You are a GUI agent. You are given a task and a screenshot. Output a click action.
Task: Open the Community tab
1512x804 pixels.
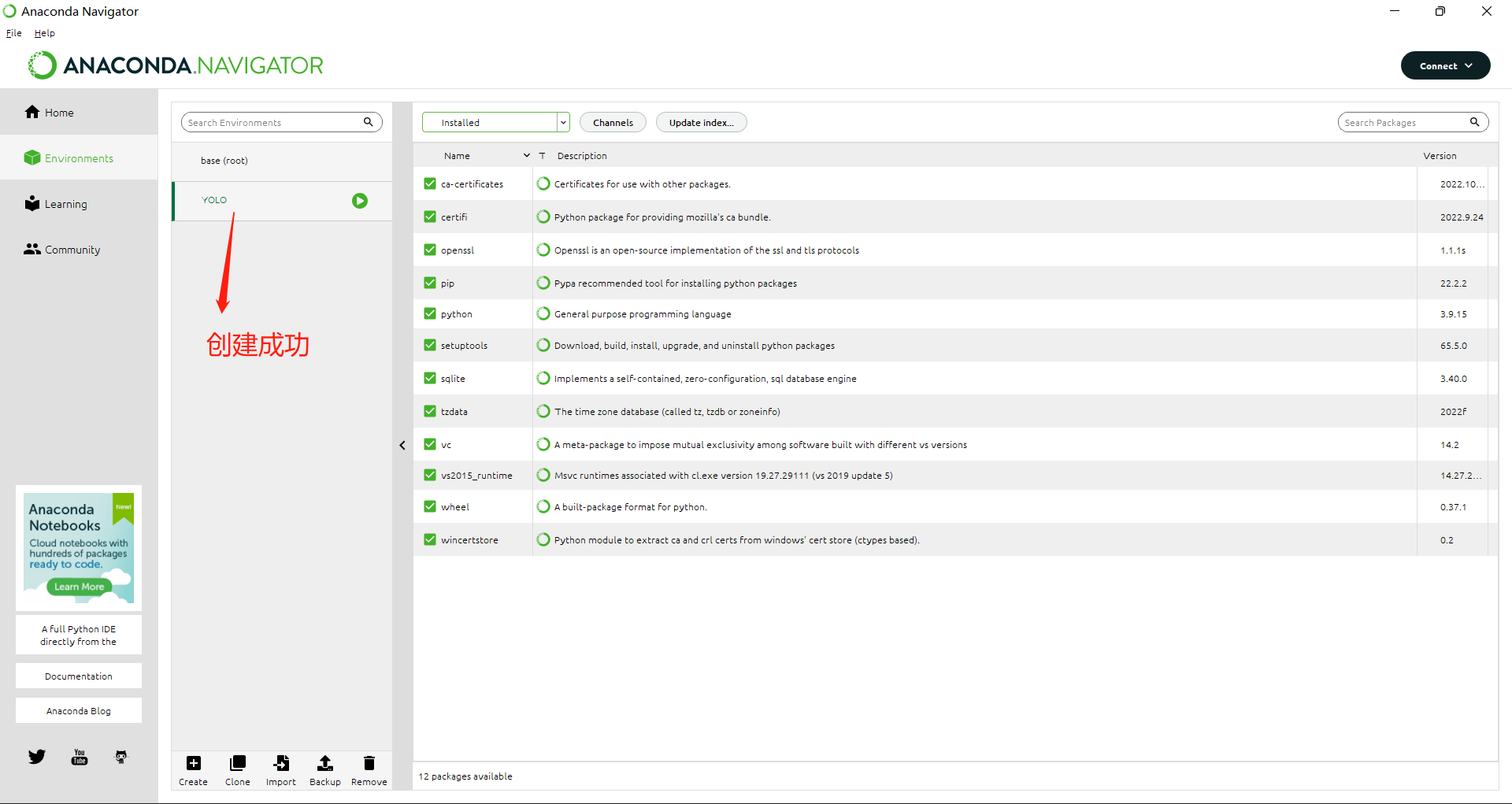pos(79,250)
